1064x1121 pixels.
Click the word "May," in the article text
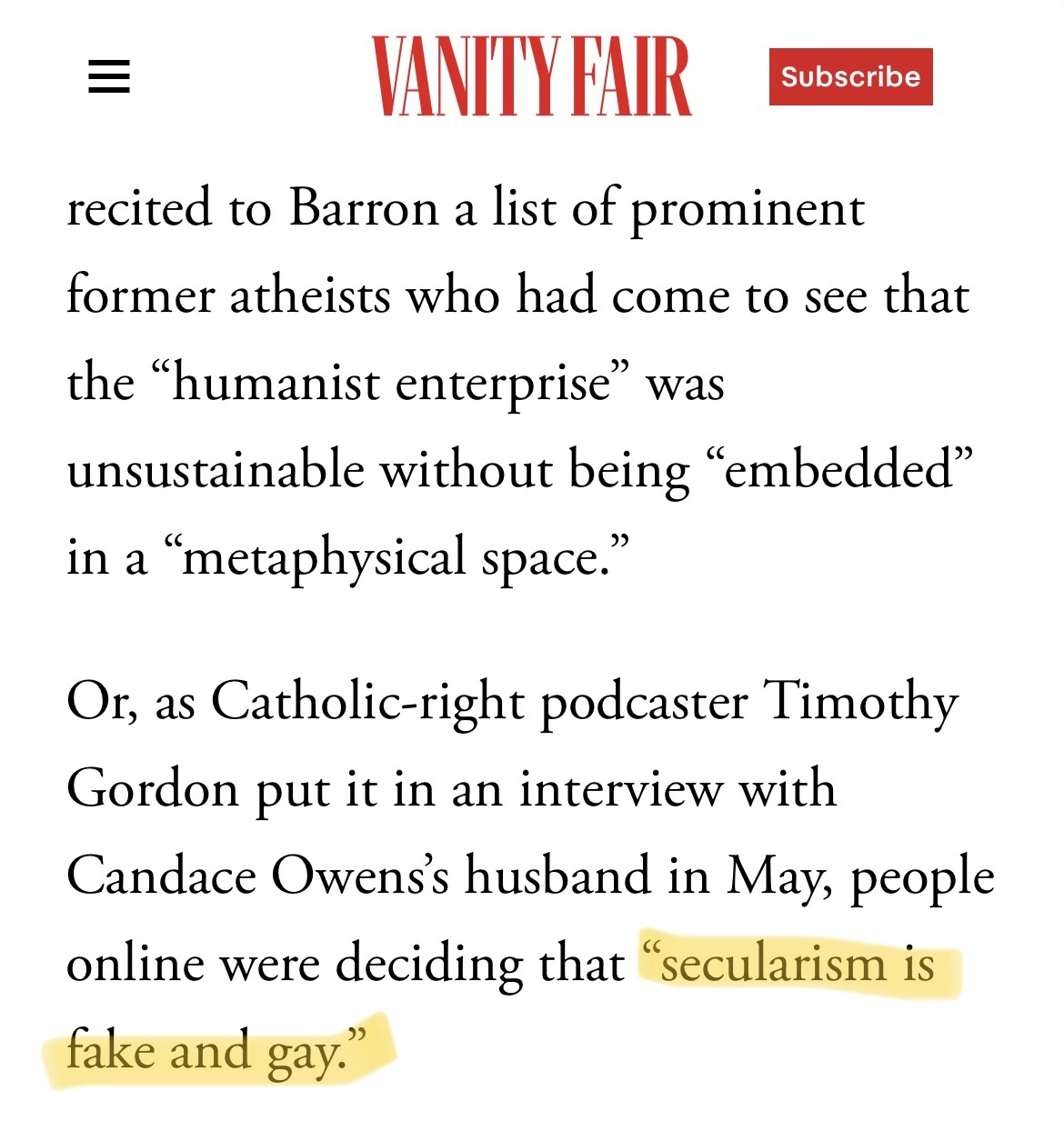tap(779, 878)
